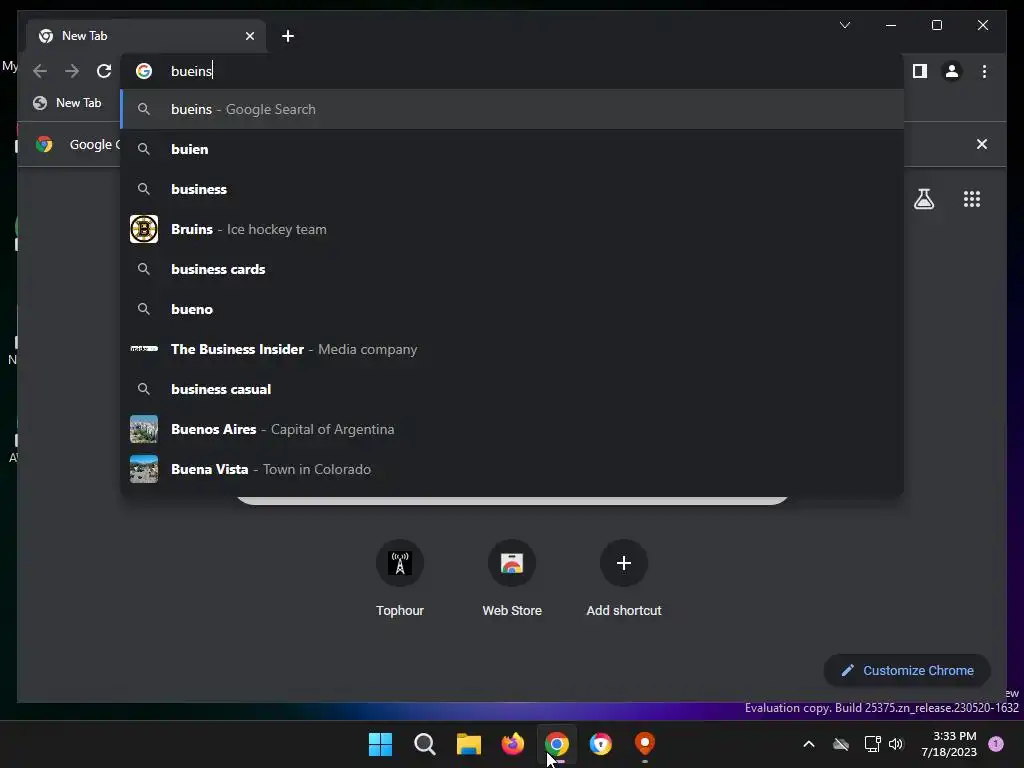Open notification center badge
Image resolution: width=1024 pixels, height=768 pixels.
[996, 744]
